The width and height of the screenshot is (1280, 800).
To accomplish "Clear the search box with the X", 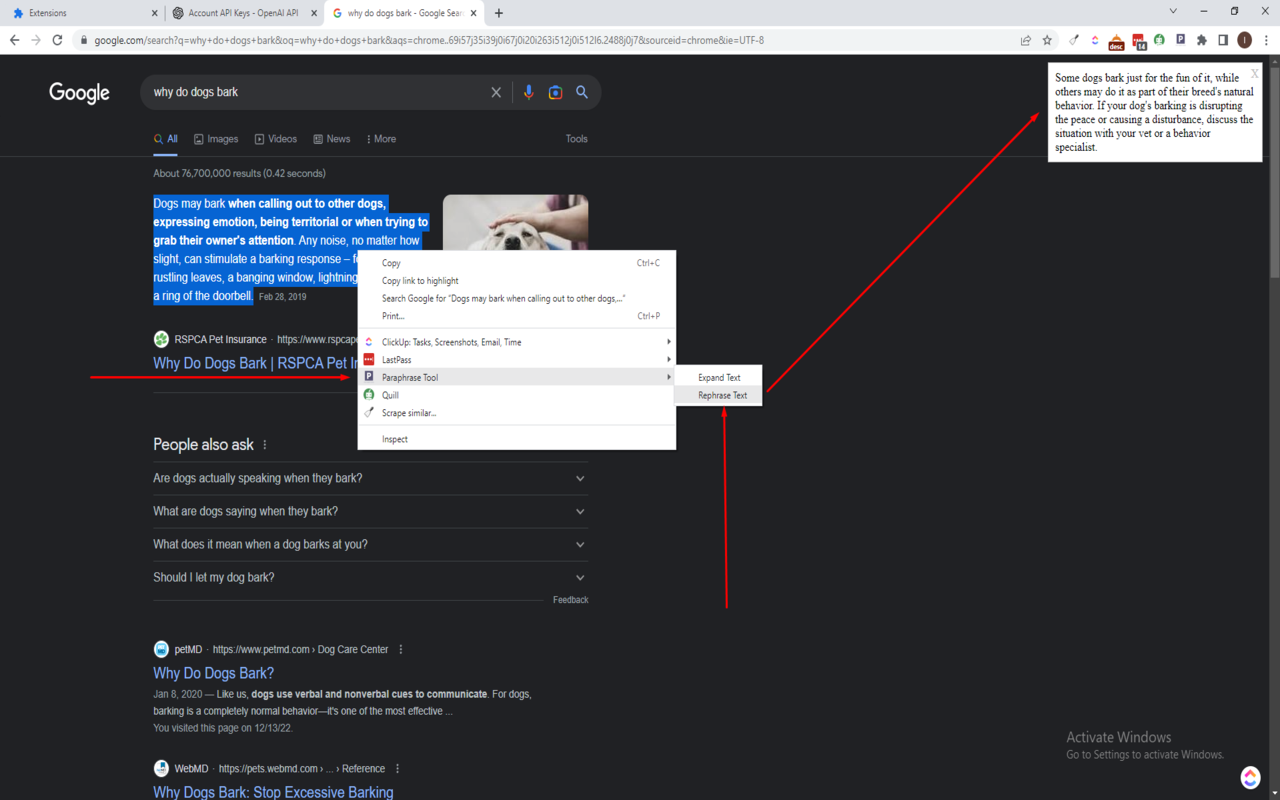I will tap(496, 92).
